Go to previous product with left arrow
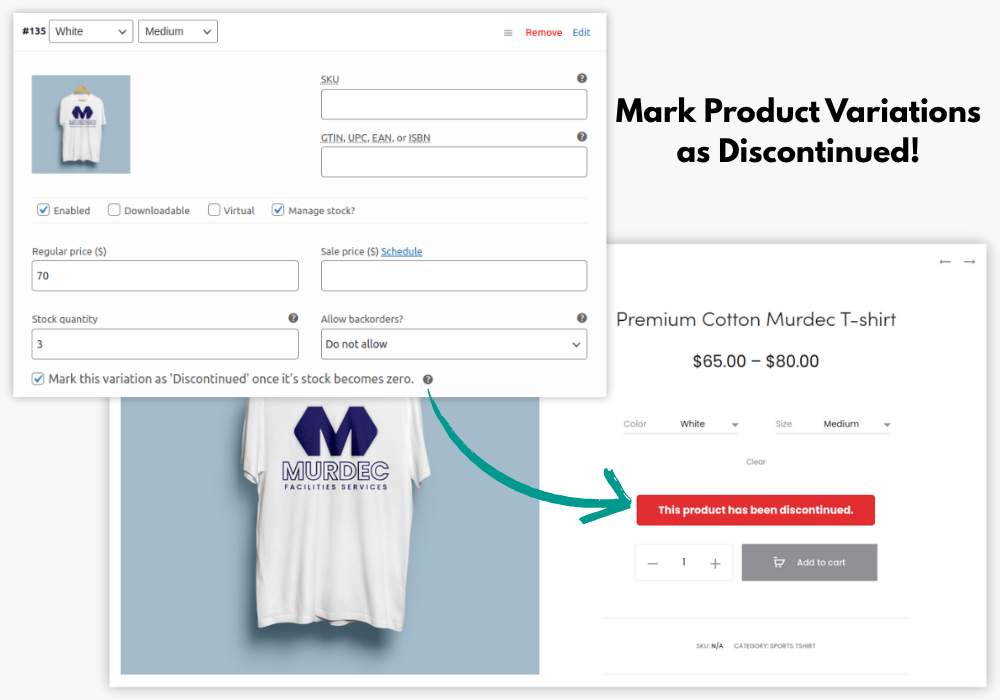 [945, 262]
